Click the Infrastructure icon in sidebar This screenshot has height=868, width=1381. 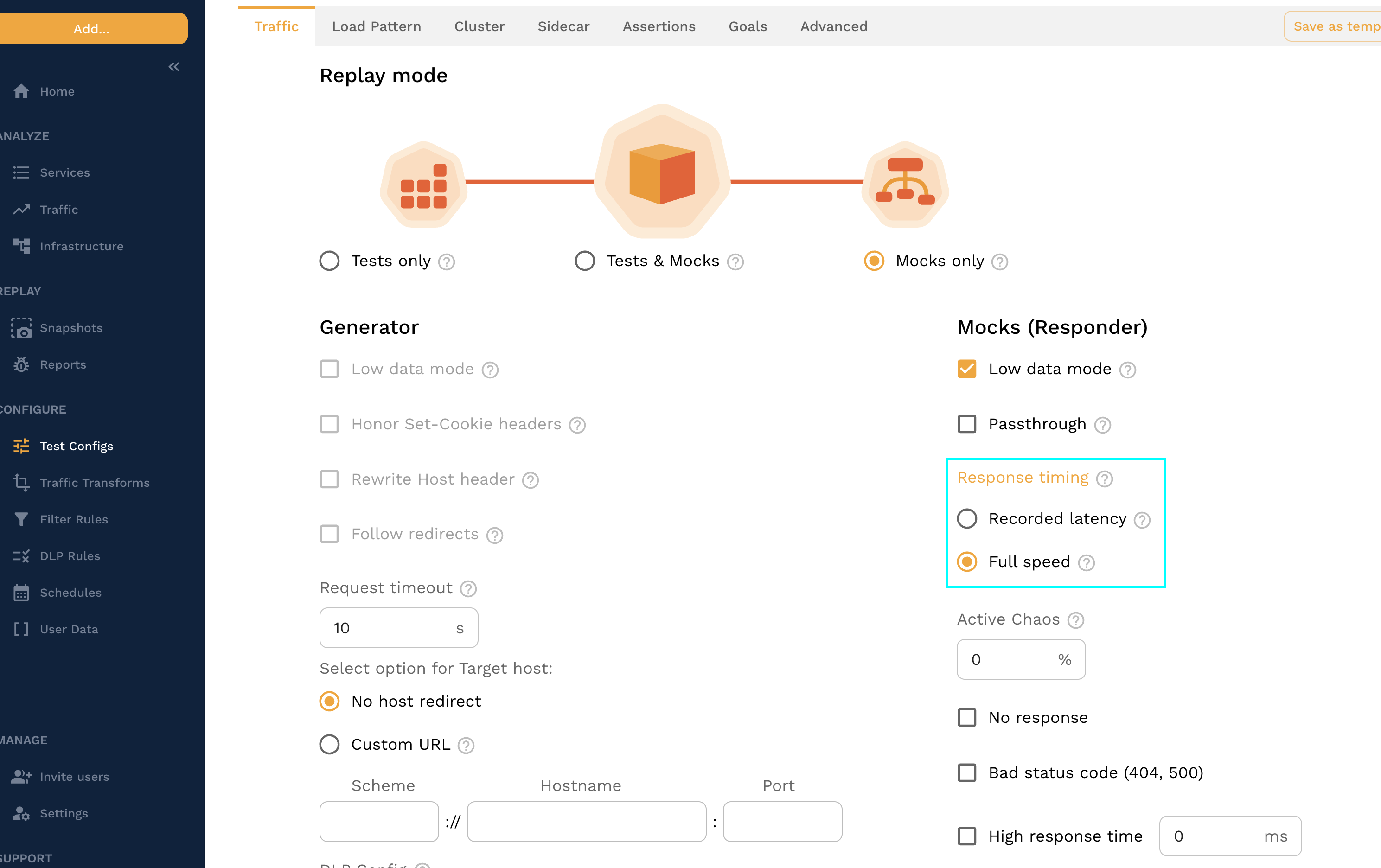(x=21, y=247)
